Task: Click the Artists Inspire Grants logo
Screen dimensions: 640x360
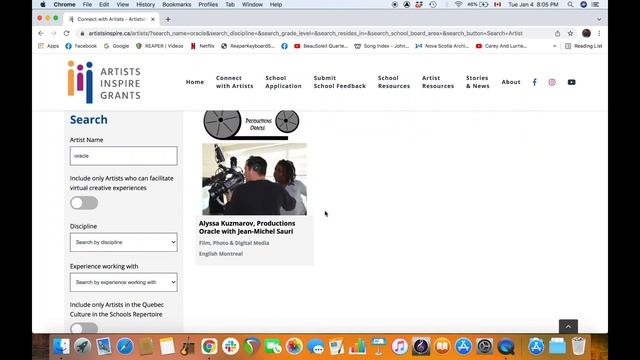Action: 104,82
